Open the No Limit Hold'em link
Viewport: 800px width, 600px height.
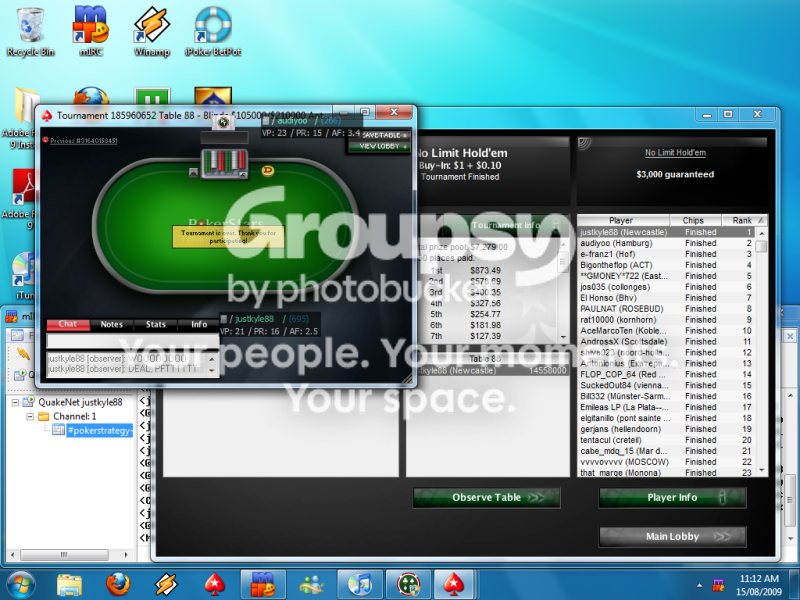point(675,153)
